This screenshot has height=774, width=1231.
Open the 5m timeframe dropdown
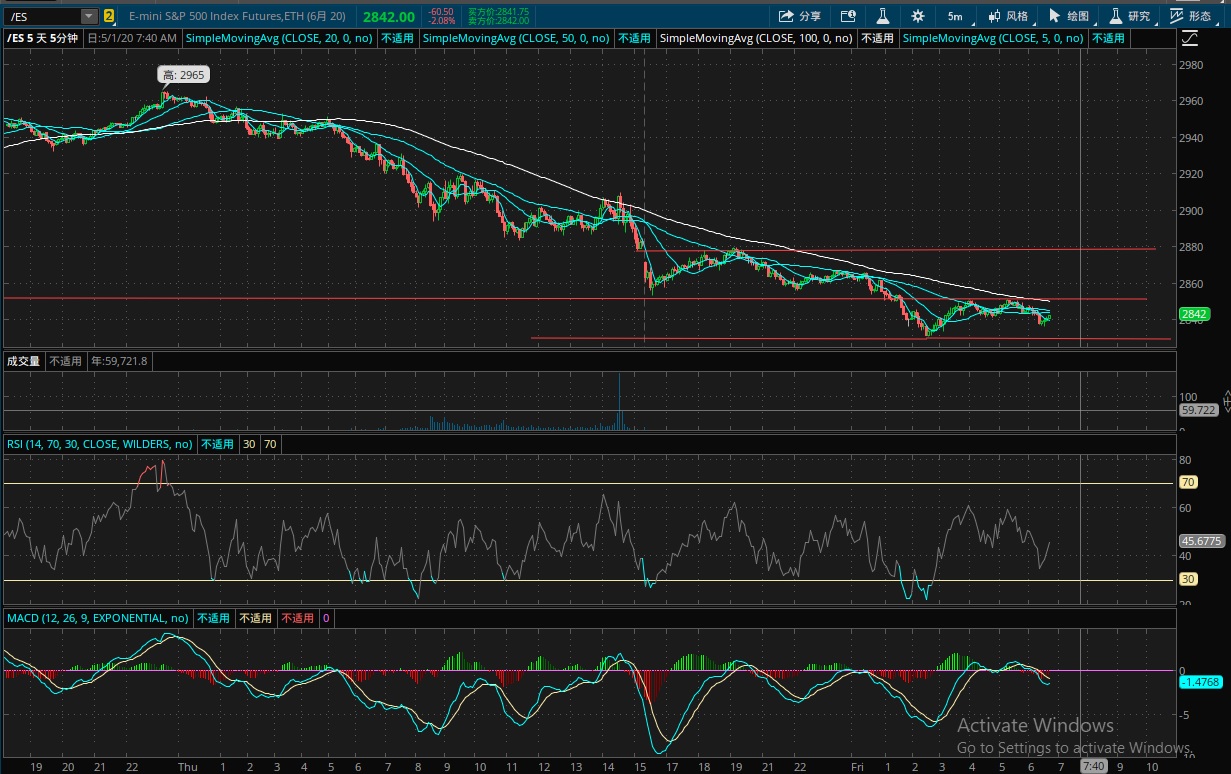click(955, 16)
